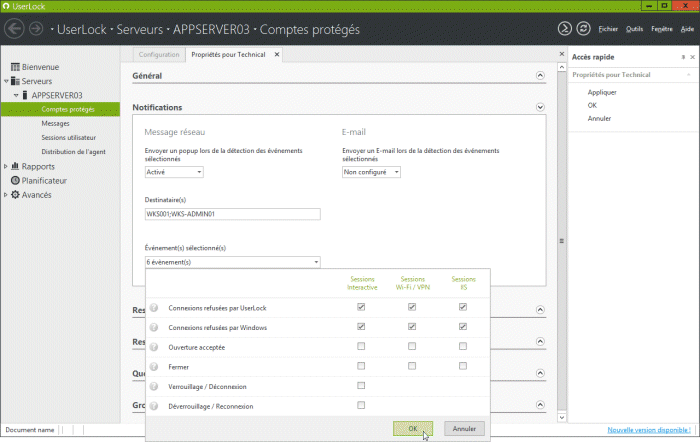The image size is (700, 442).
Task: Check Fermer for Sessions IIS
Action: coord(463,366)
